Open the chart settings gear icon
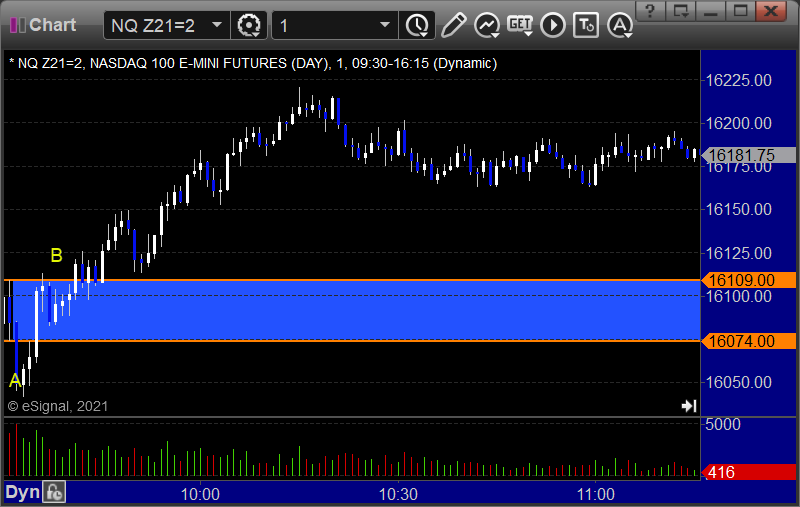The height and width of the screenshot is (507, 800). [x=249, y=25]
